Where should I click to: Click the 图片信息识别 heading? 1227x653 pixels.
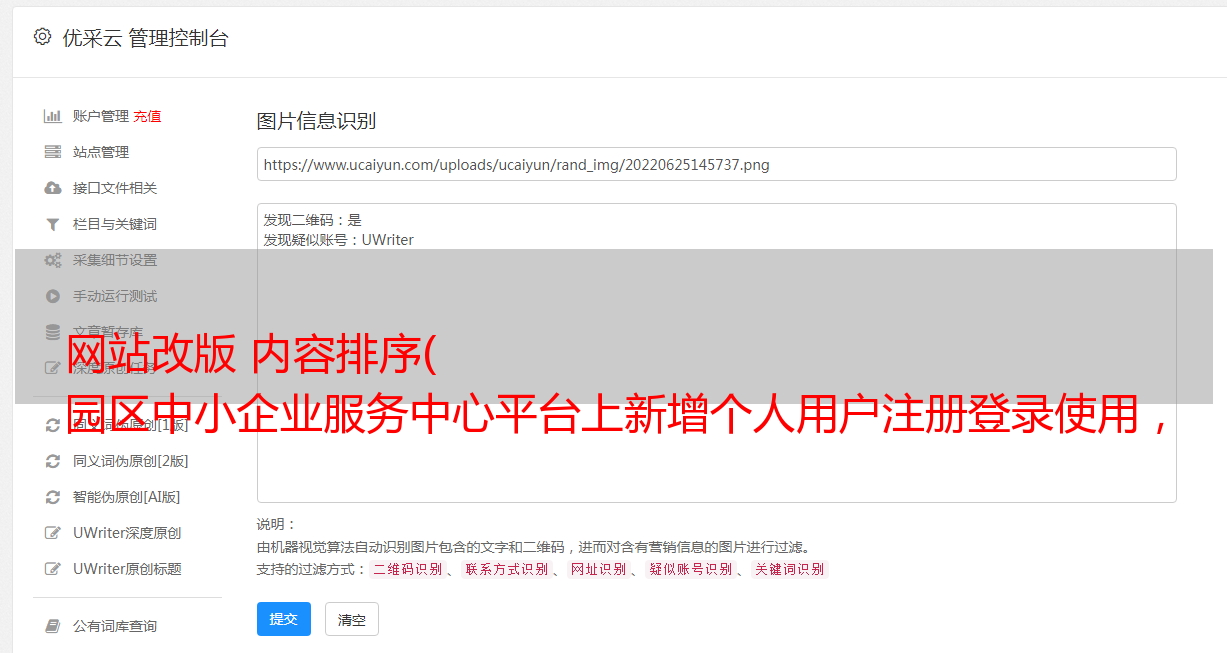coord(316,121)
